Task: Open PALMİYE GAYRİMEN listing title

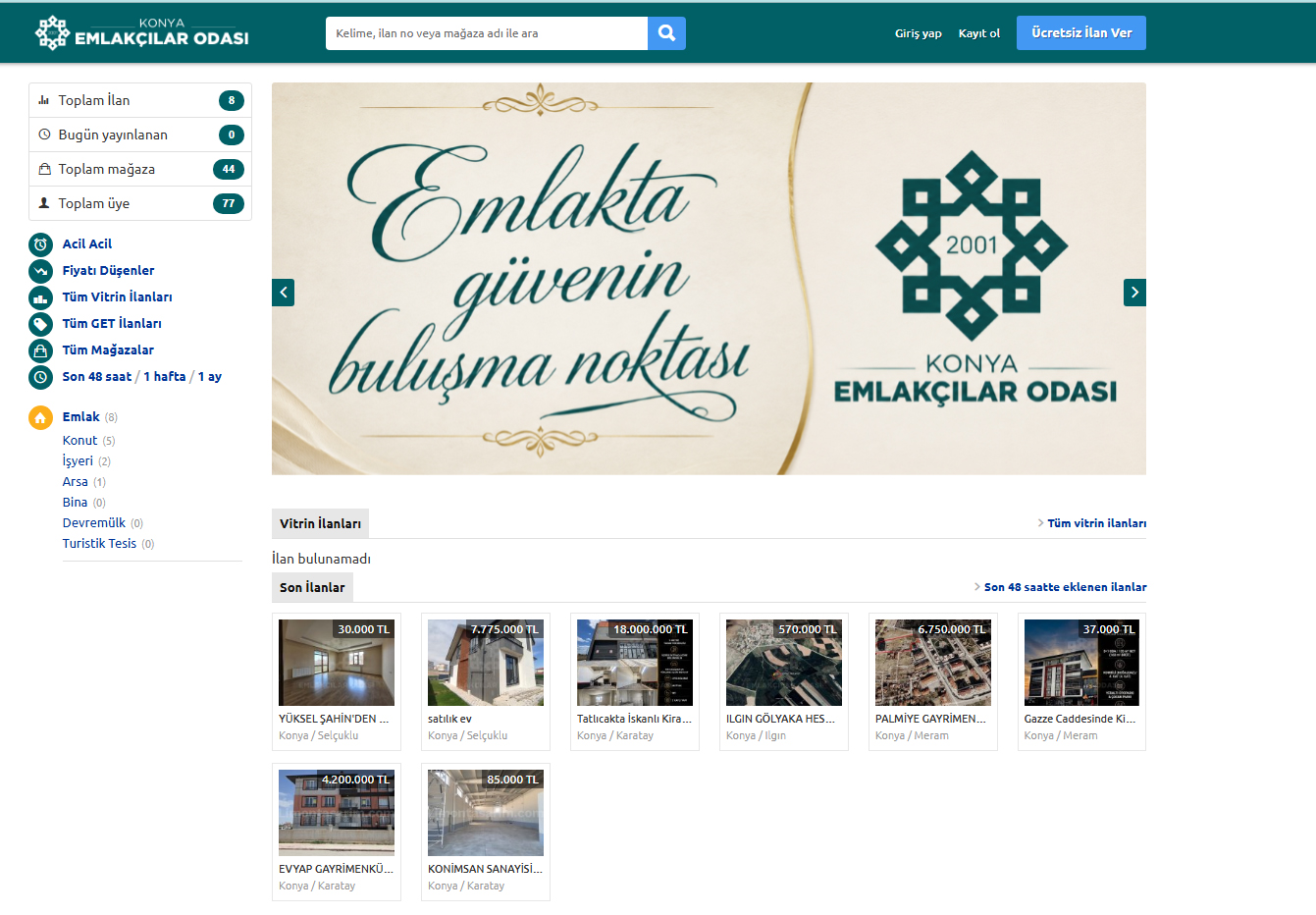Action: tap(931, 719)
